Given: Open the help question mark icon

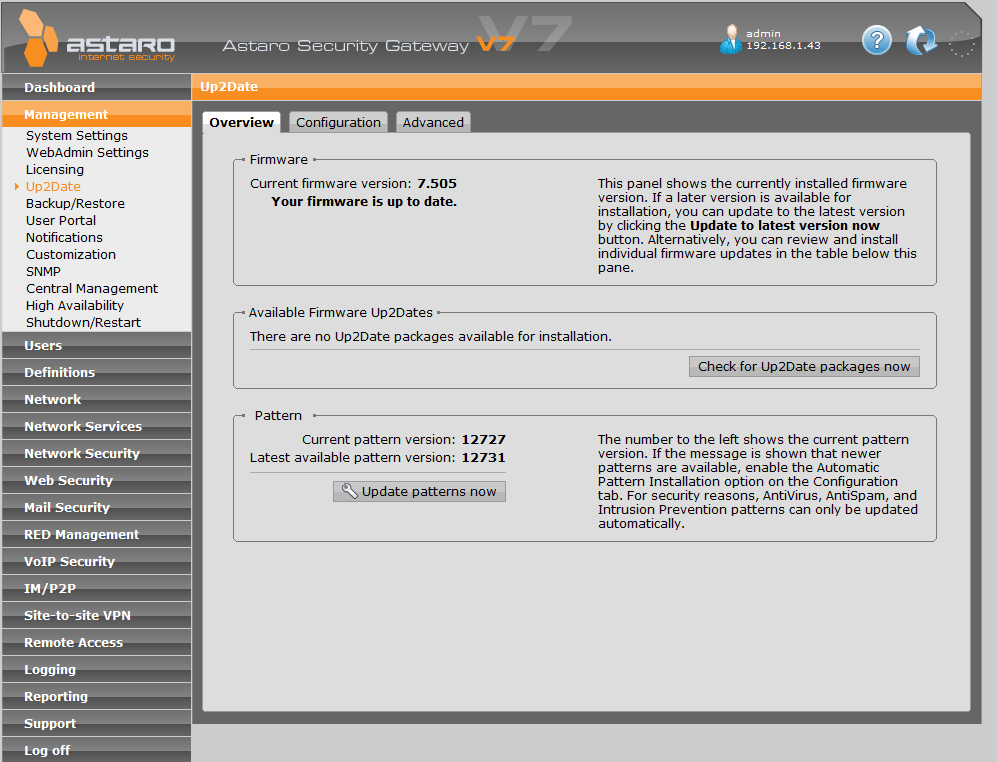Looking at the screenshot, I should [x=876, y=41].
